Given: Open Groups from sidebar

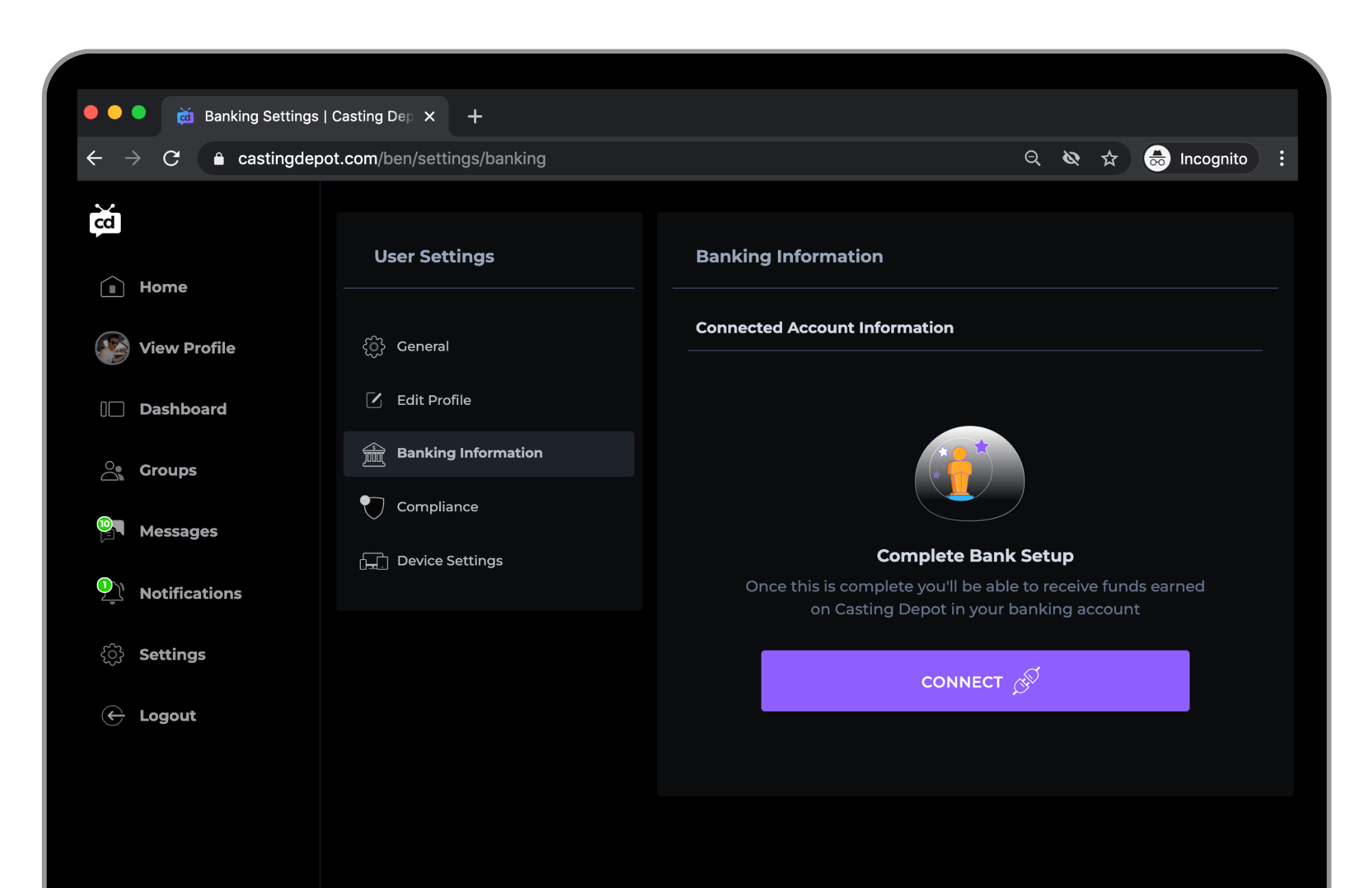Looking at the screenshot, I should pyautogui.click(x=168, y=471).
